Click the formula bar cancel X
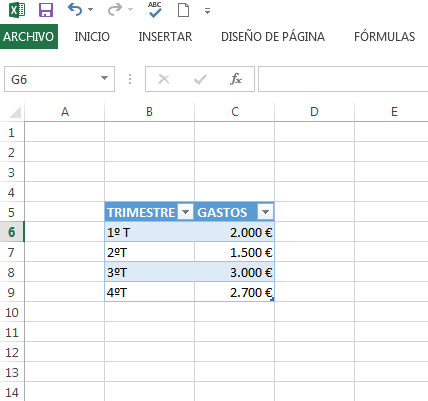 click(x=164, y=79)
